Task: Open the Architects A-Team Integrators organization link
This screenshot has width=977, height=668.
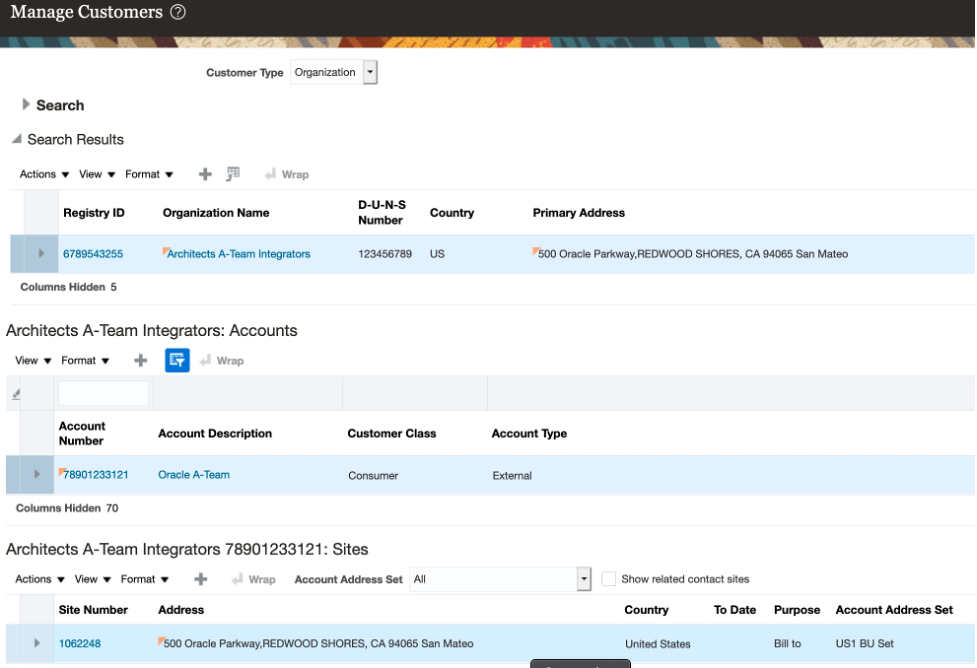Action: tap(238, 254)
